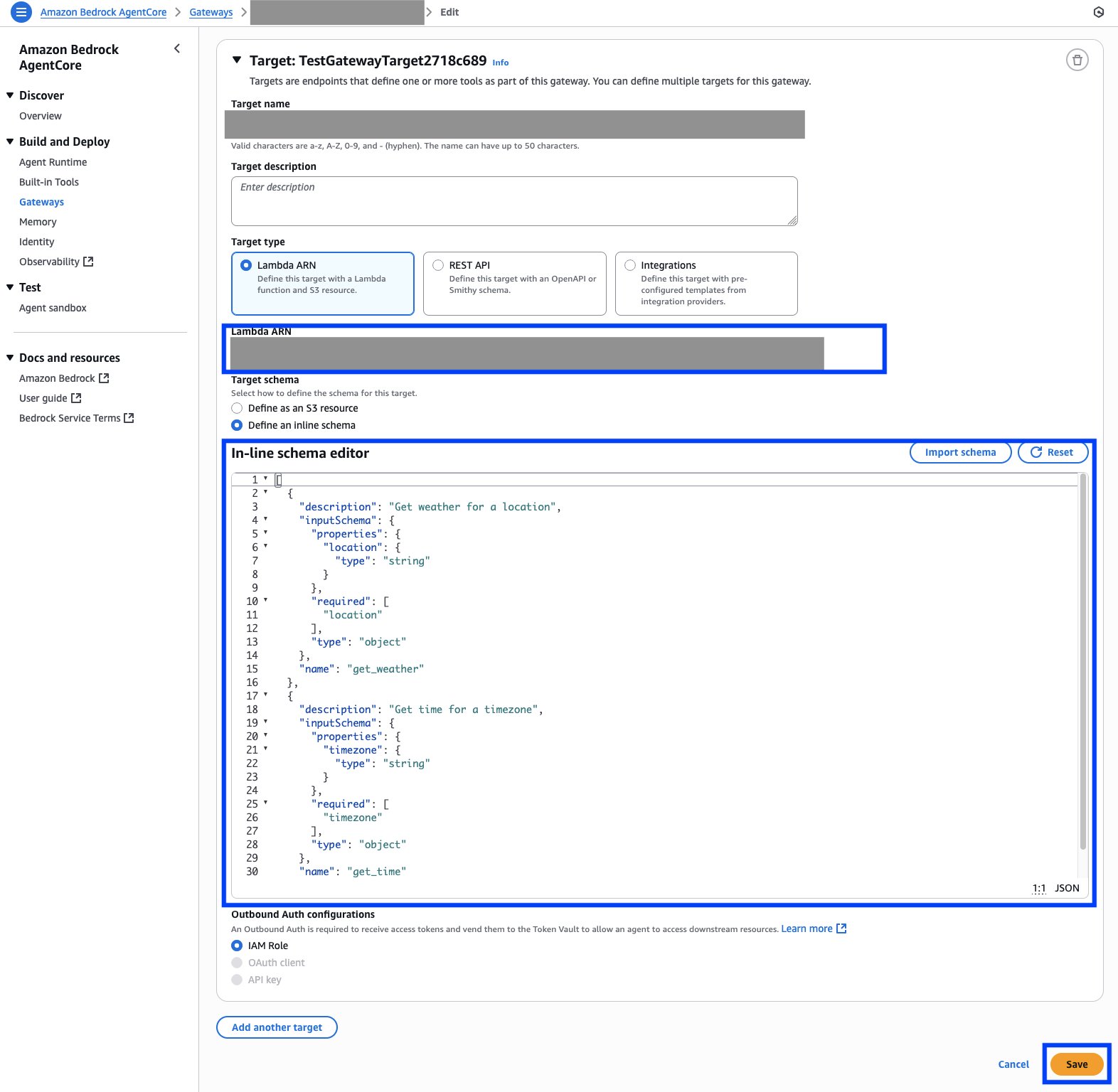Image resolution: width=1118 pixels, height=1092 pixels.
Task: Click the Amazon Bedrock external link icon
Action: pyautogui.click(x=104, y=378)
